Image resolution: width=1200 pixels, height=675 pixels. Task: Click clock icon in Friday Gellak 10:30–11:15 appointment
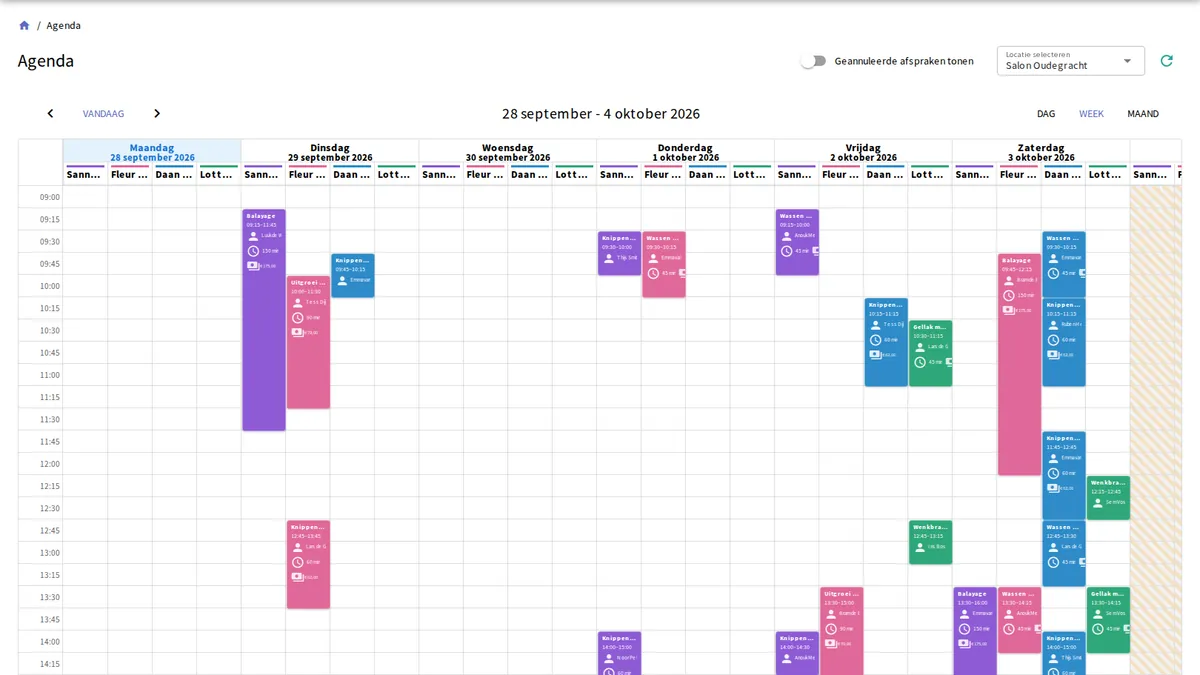coord(919,362)
